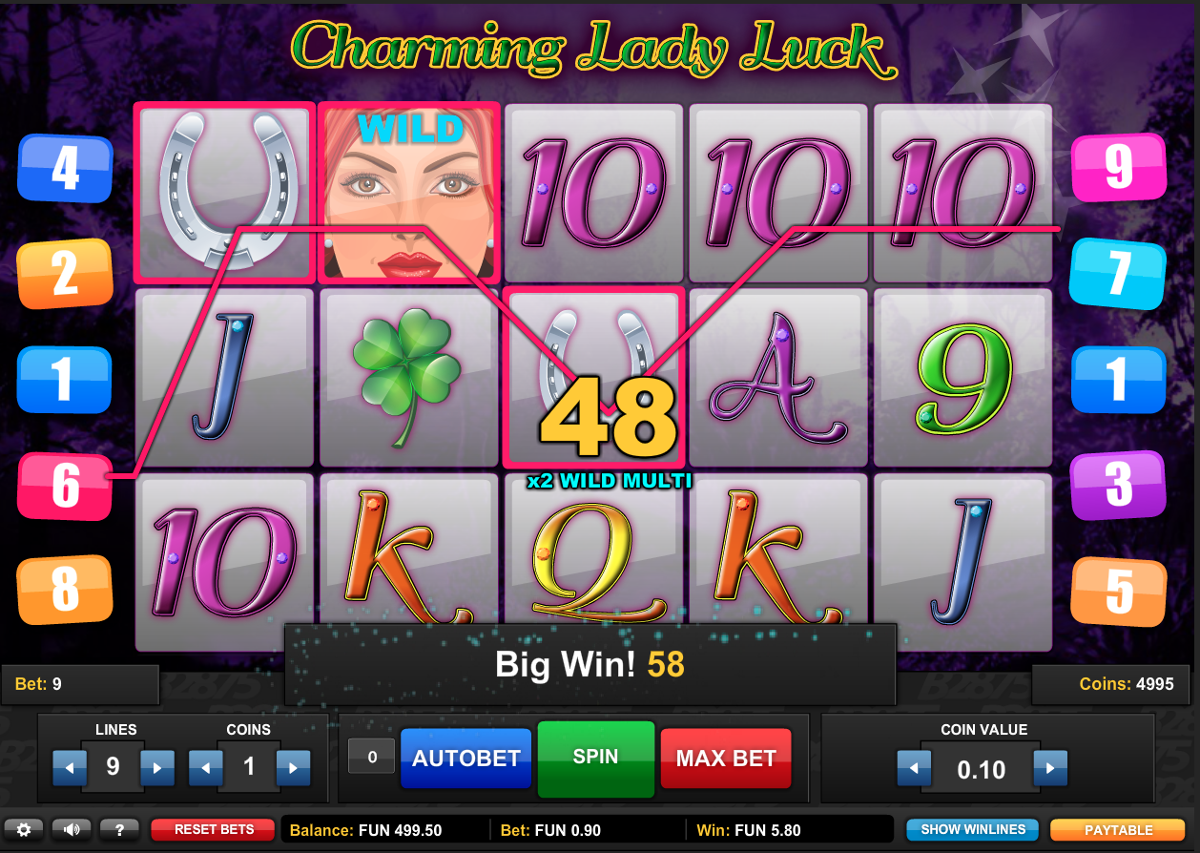Viewport: 1200px width, 853px height.
Task: Hit the green Spin button
Action: (x=596, y=759)
